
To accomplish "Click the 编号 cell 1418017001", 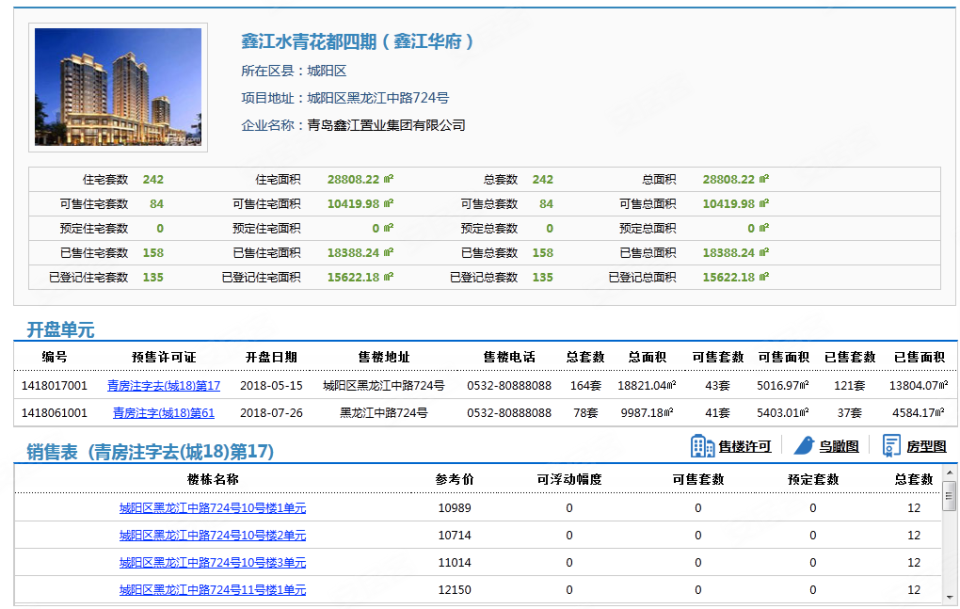I will (x=54, y=386).
